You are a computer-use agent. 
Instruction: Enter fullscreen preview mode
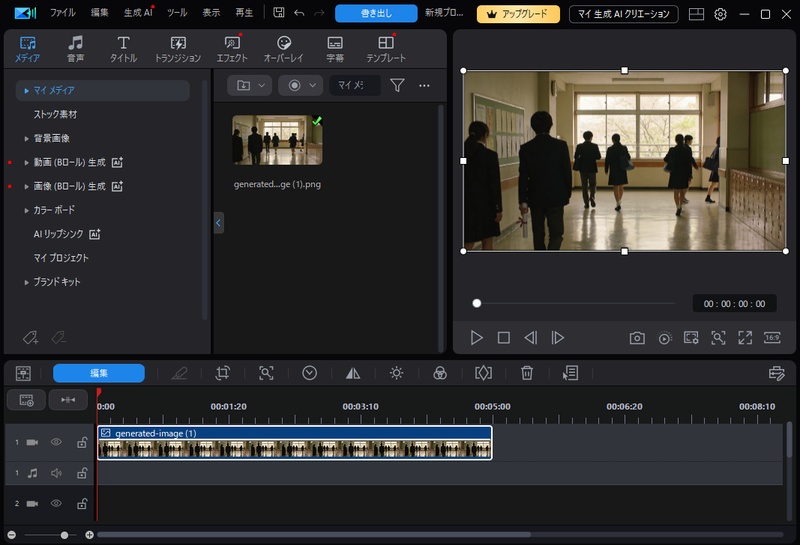coord(745,338)
